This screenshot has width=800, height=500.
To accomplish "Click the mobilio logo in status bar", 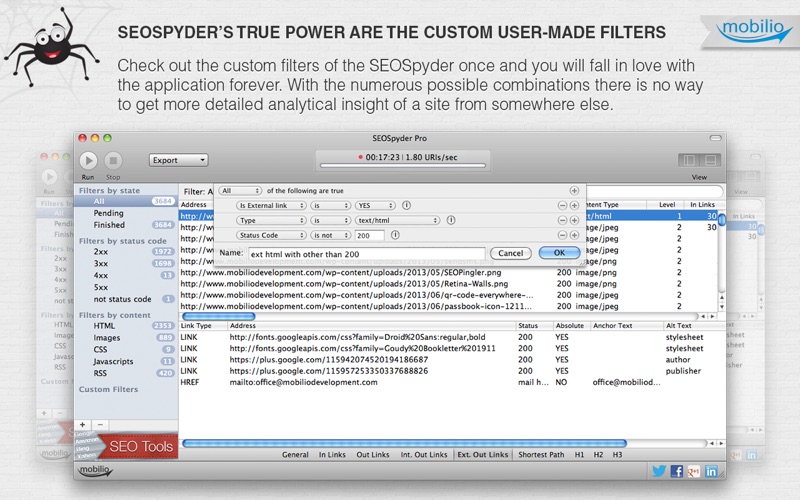I will [95, 470].
